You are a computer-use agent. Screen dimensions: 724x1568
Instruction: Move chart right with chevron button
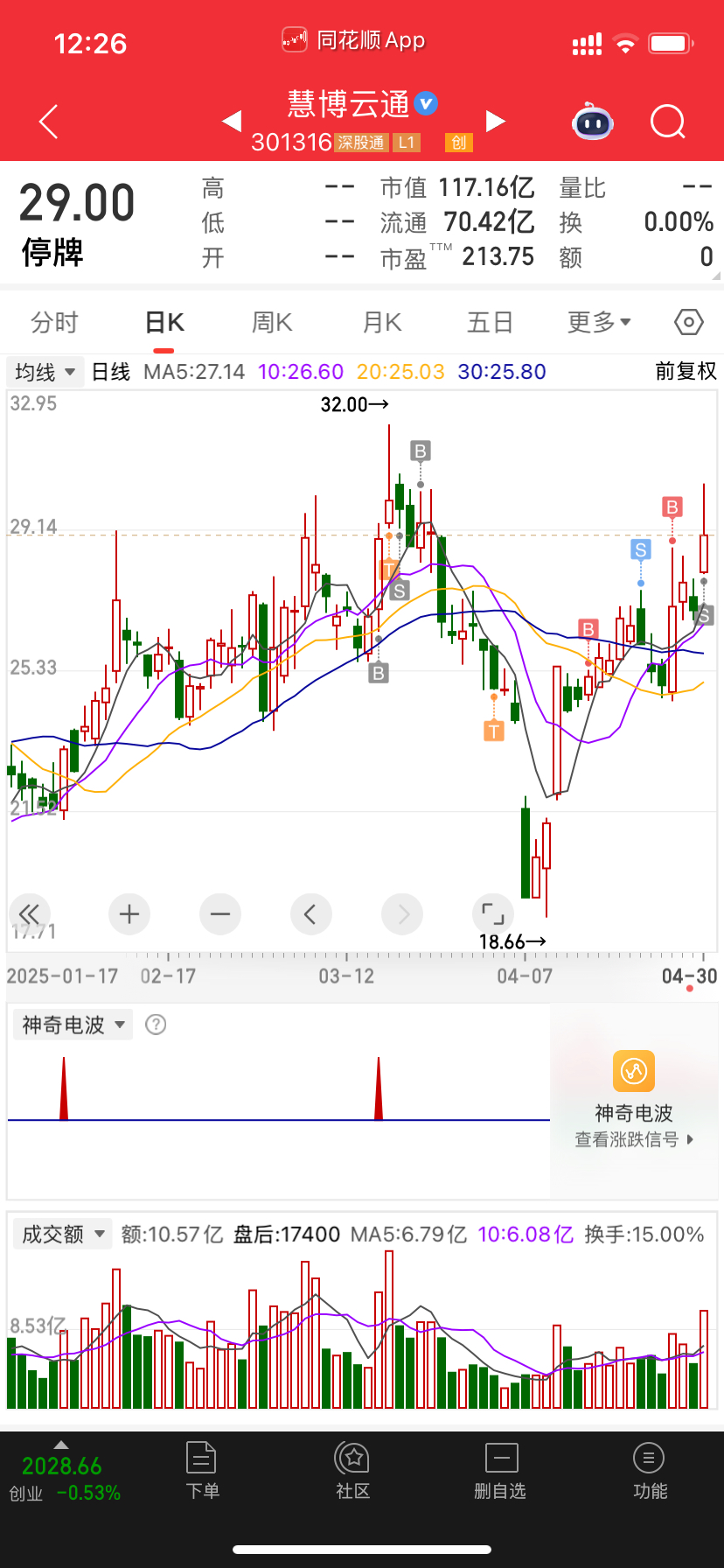click(x=402, y=914)
